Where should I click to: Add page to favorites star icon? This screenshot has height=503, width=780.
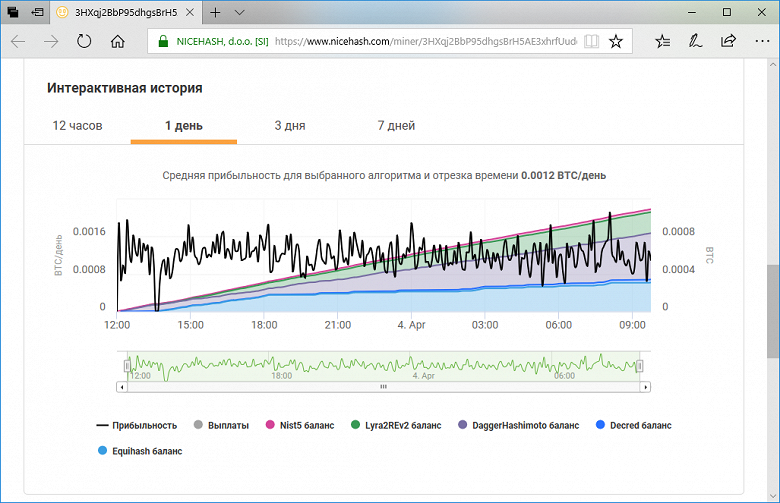616,41
